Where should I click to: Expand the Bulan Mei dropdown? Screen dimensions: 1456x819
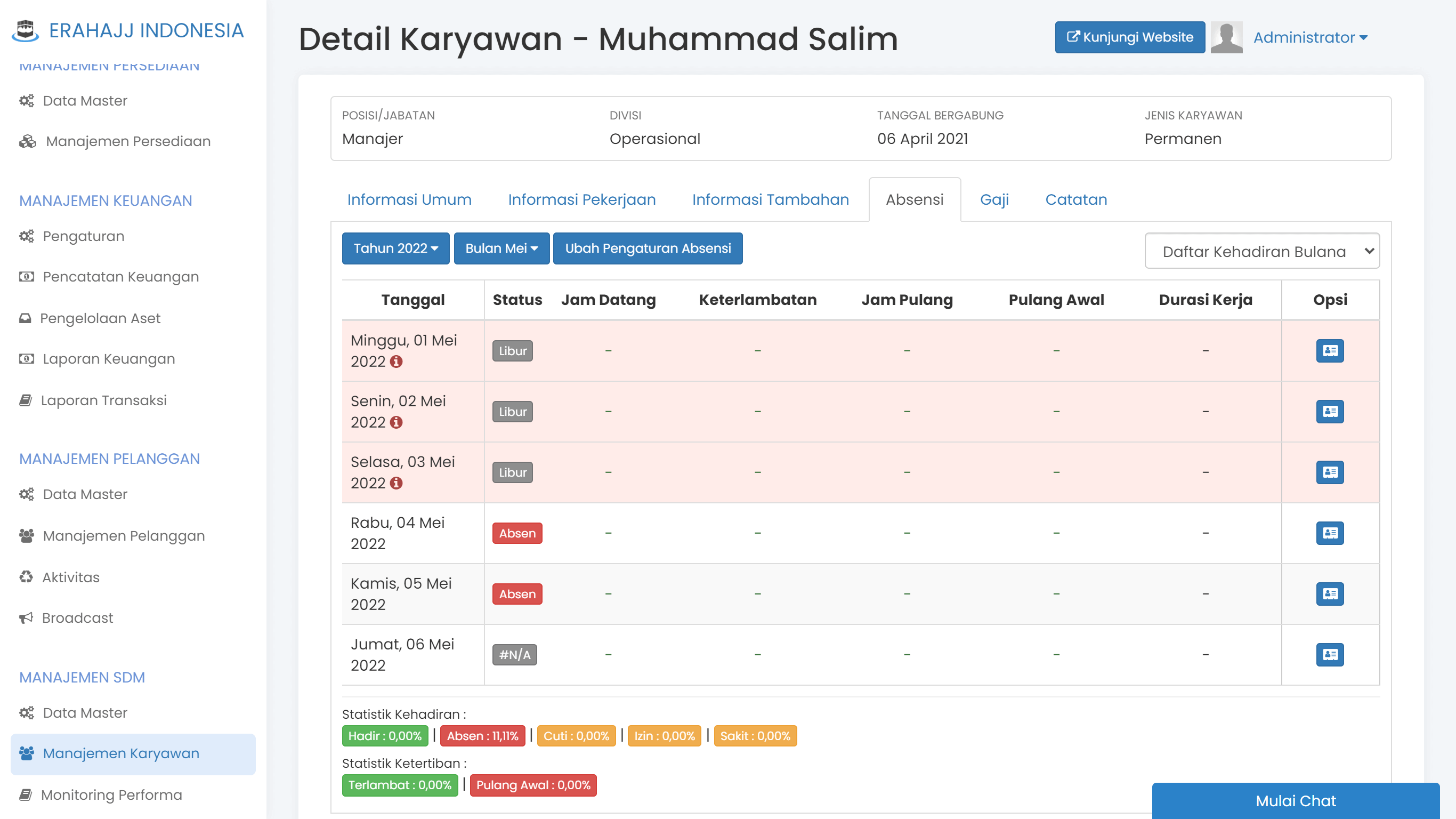tap(501, 248)
